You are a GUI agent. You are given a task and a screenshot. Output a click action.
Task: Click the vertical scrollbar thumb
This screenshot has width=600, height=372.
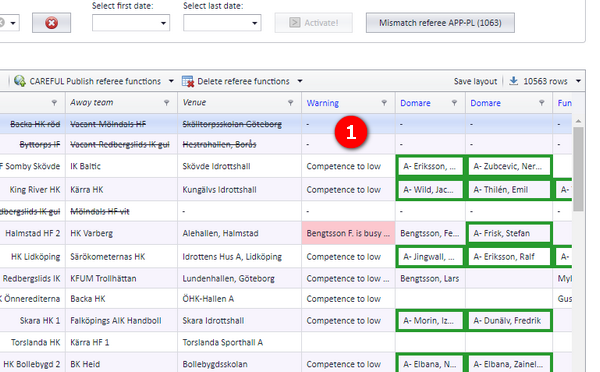click(x=578, y=169)
